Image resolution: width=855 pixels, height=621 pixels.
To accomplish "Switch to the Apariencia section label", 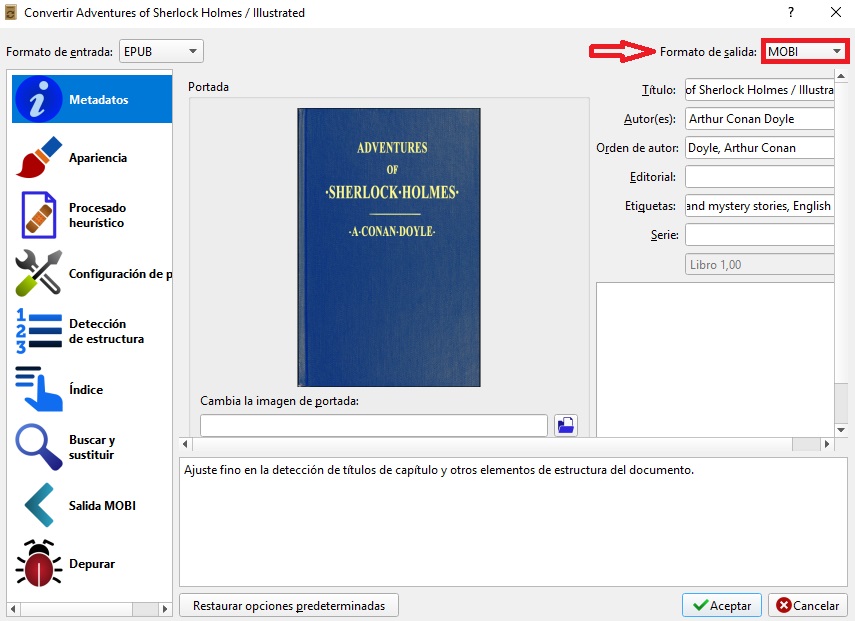I will coord(98,158).
